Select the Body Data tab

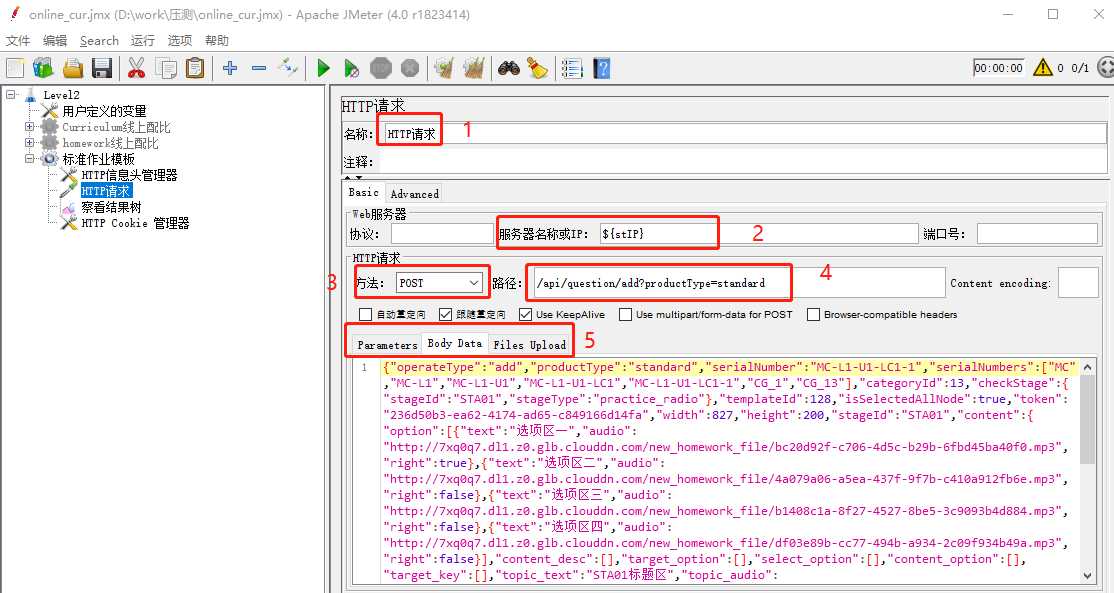pos(455,343)
